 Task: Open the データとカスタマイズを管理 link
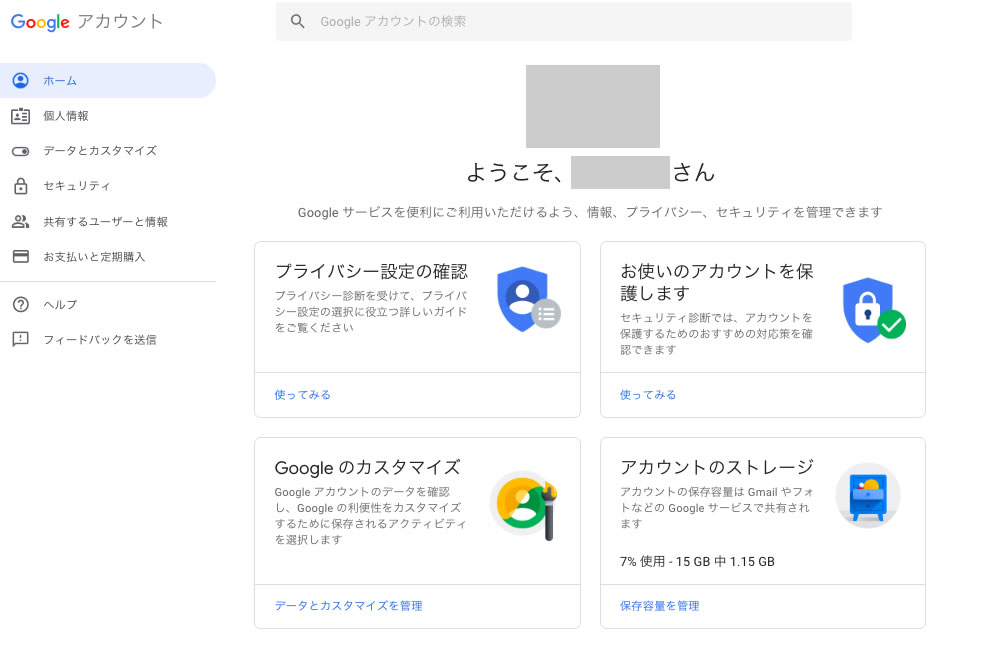[x=348, y=606]
